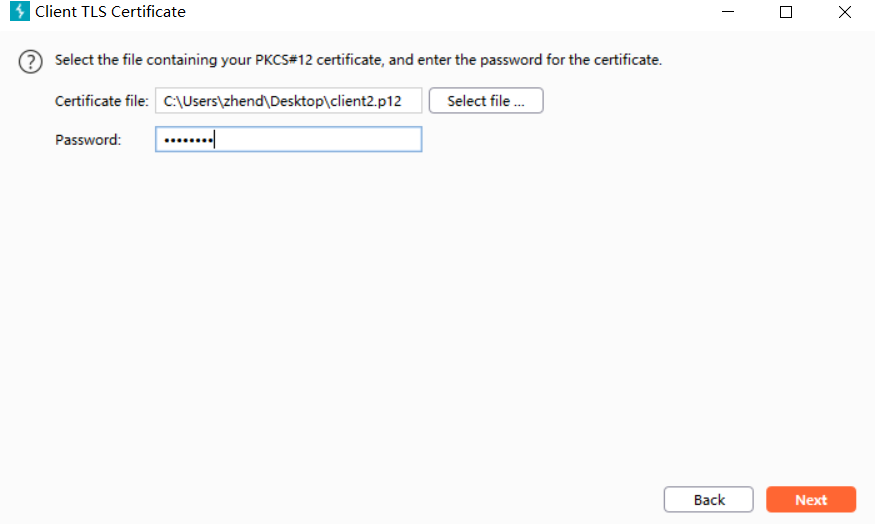Click the lightning bolt app icon
875x524 pixels.
(x=18, y=12)
